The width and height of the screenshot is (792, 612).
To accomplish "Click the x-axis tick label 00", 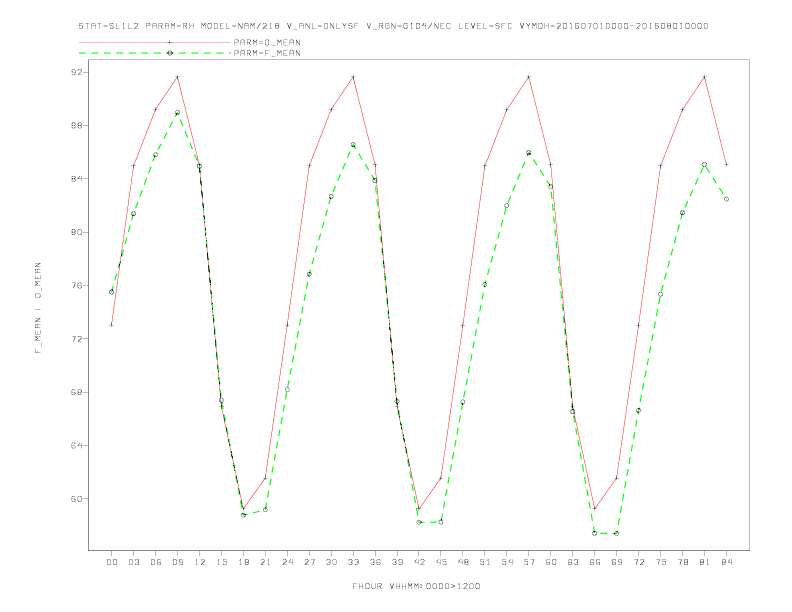I will 112,562.
